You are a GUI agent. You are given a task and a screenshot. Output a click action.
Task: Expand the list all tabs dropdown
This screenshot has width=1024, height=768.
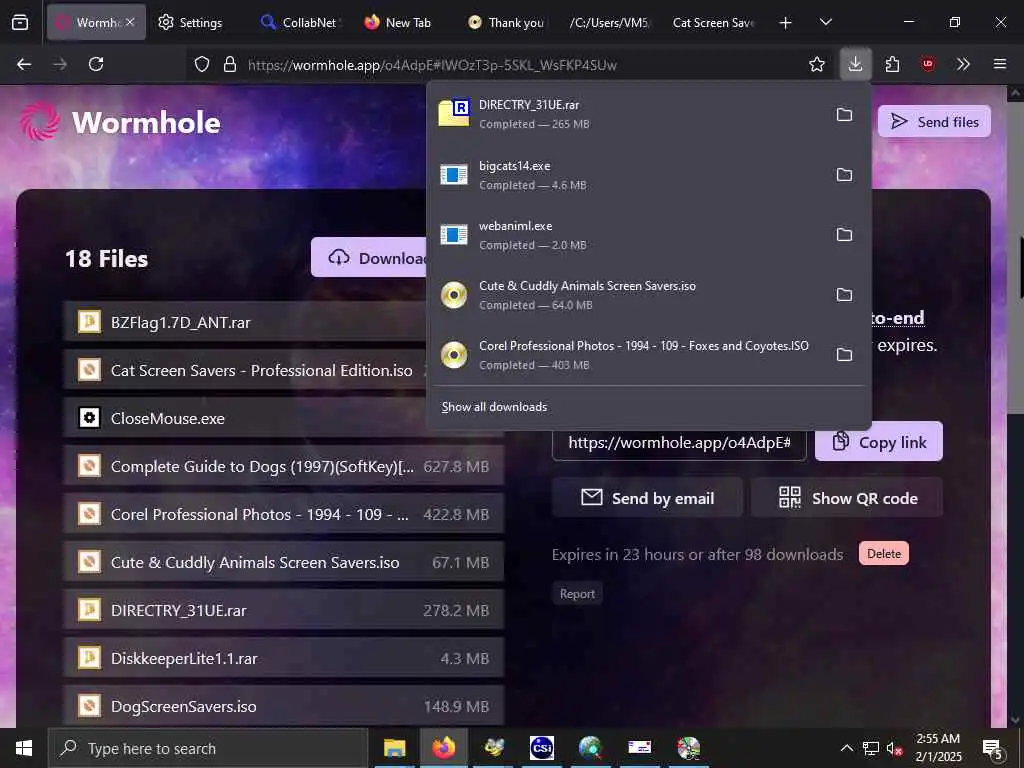point(825,22)
